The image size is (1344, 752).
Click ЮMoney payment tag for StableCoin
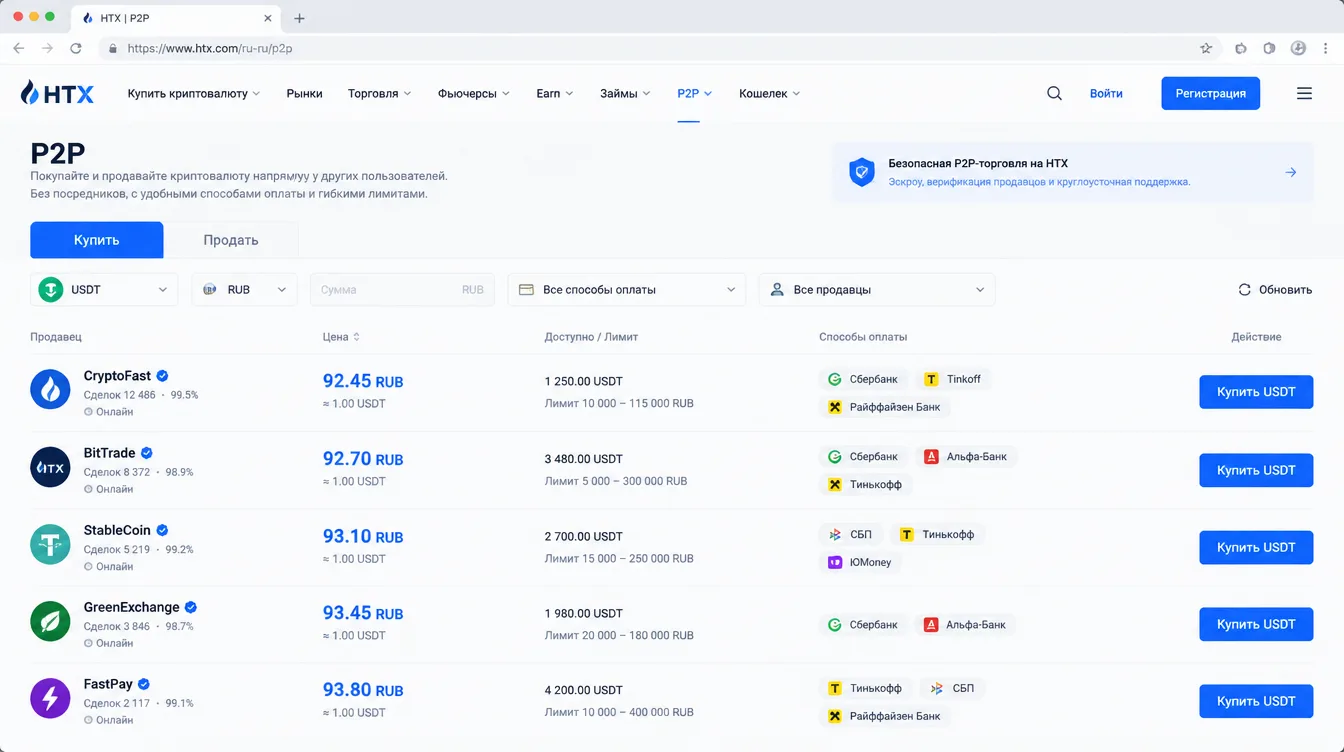[x=860, y=562]
